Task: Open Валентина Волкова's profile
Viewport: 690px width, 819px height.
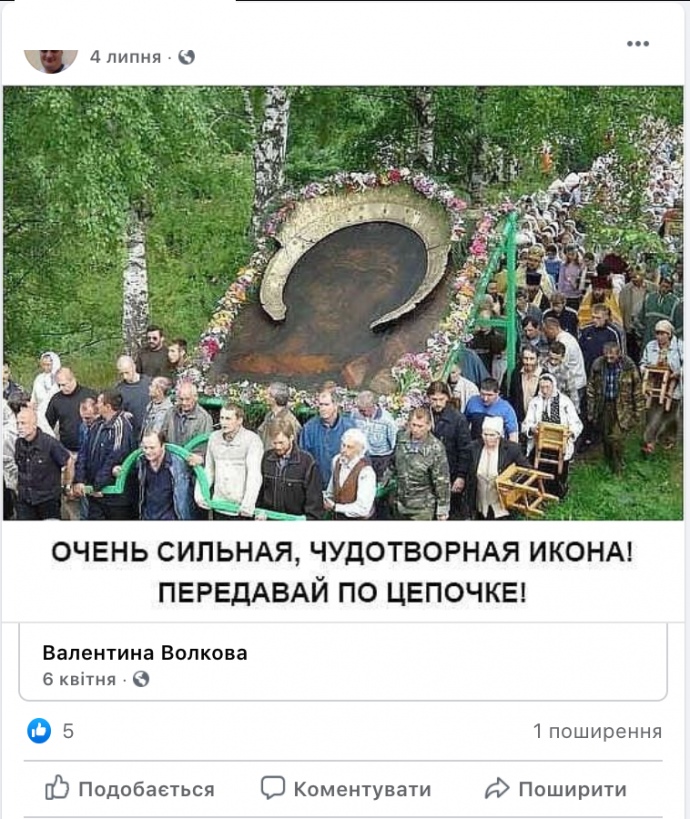Action: click(x=145, y=653)
